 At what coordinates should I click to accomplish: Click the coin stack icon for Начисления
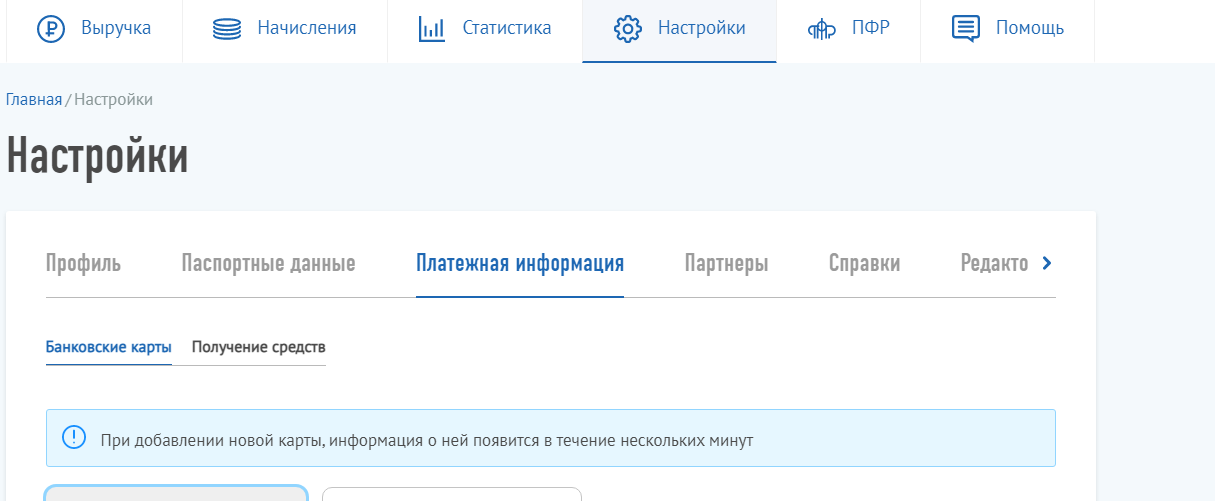[x=227, y=29]
